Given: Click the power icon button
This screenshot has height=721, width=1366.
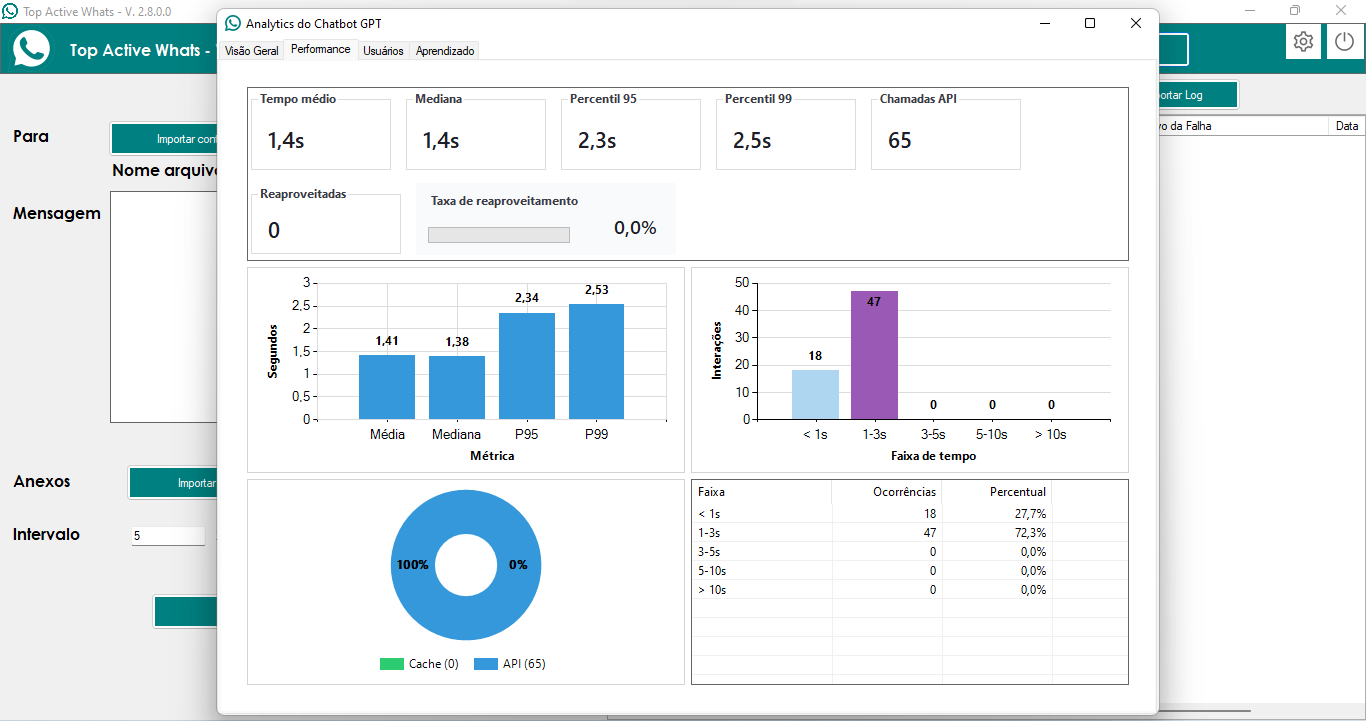Looking at the screenshot, I should tap(1345, 42).
